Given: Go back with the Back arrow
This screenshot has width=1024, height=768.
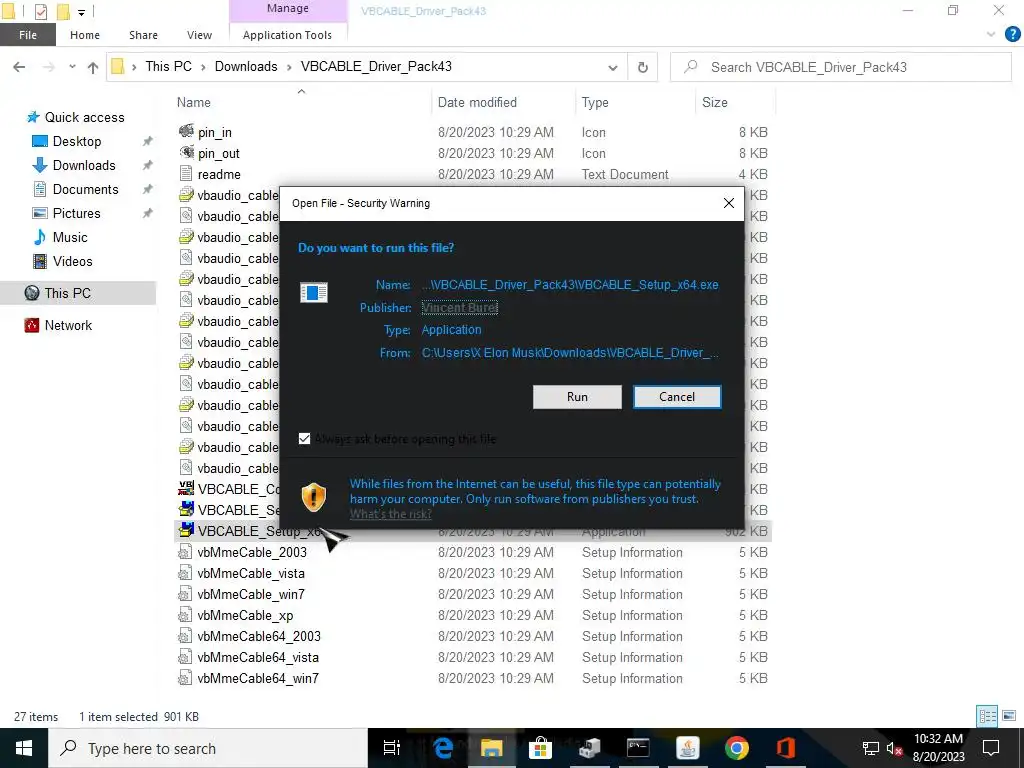Looking at the screenshot, I should (x=20, y=67).
